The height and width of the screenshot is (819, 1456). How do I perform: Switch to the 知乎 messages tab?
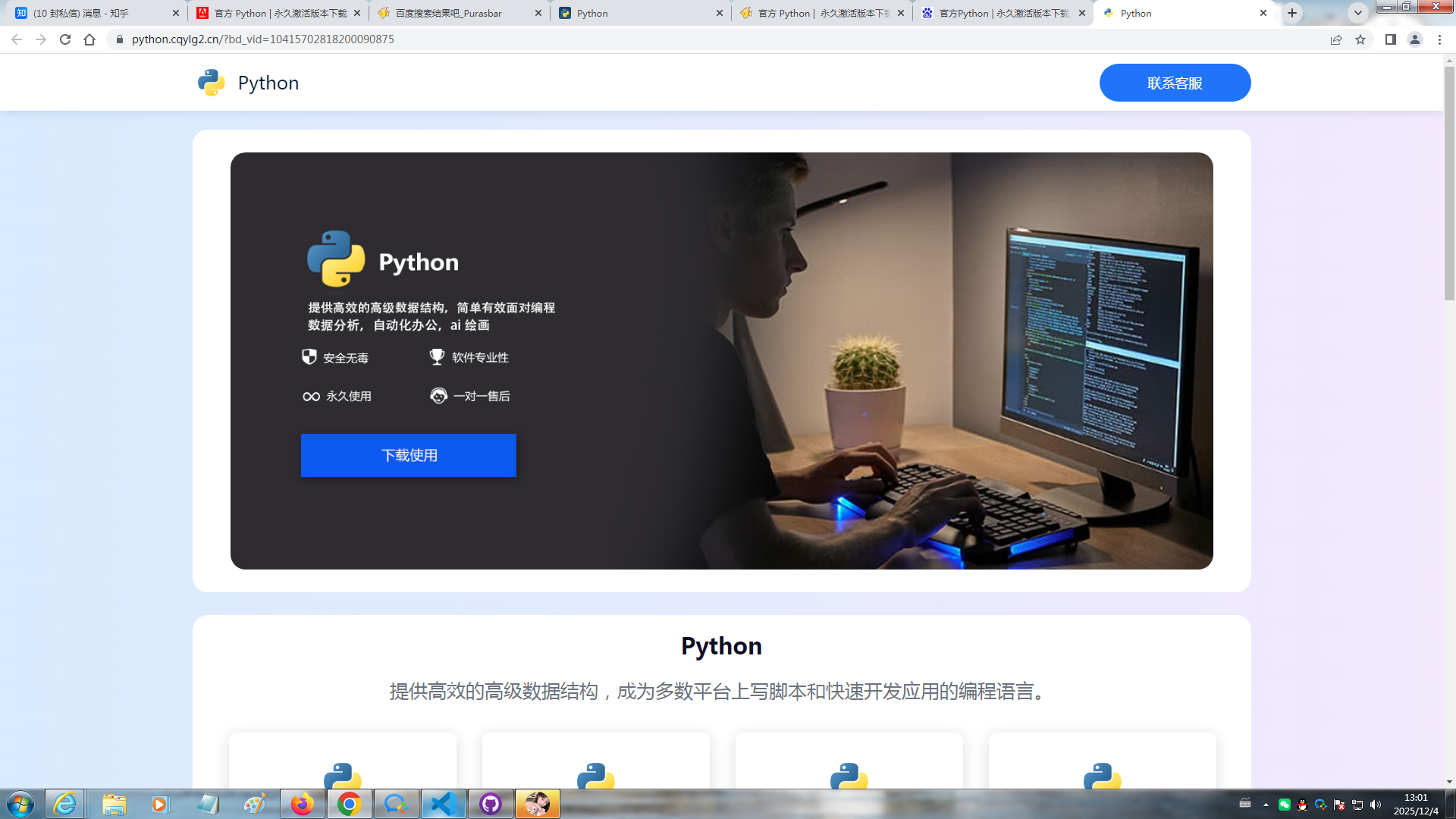pos(91,13)
